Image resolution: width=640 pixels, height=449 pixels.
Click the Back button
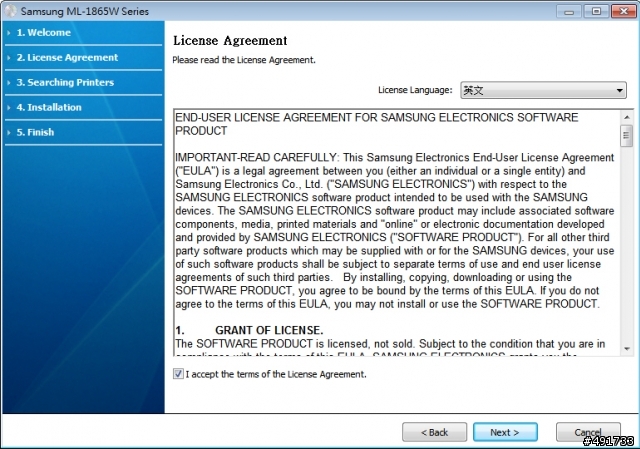click(x=434, y=432)
